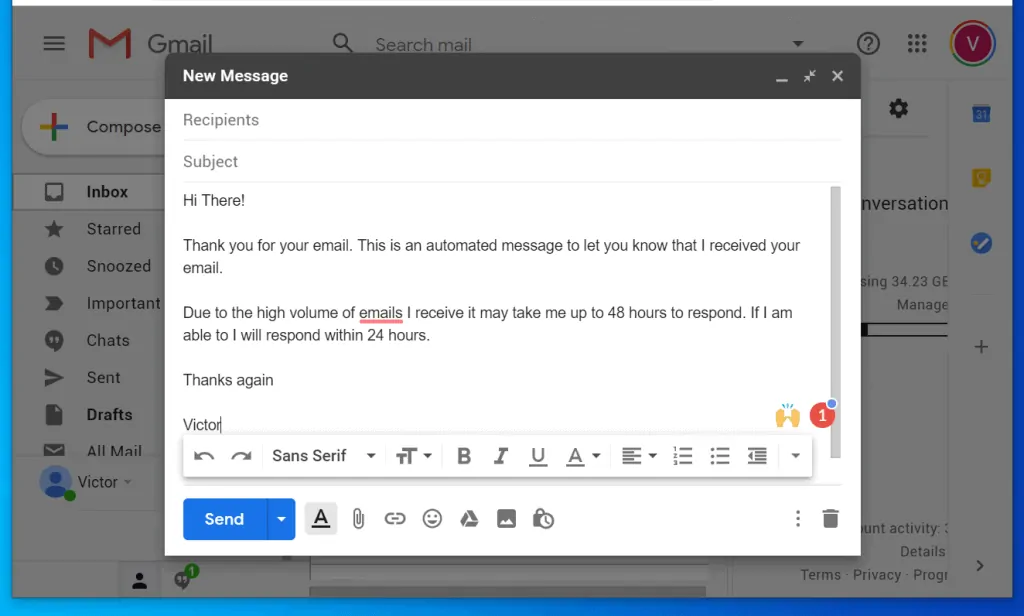Insert files using Google Drive icon
1024x616 pixels.
[469, 519]
